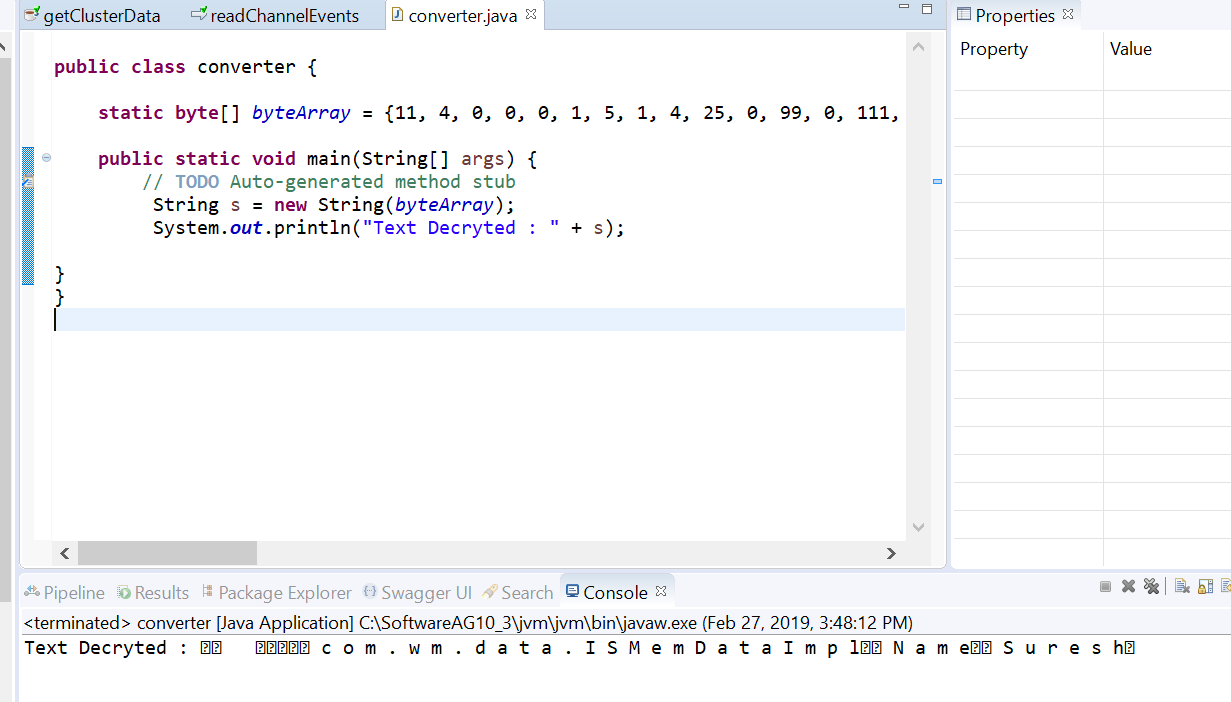Click the System.out.println code line
This screenshot has height=702, width=1231.
click(x=388, y=228)
